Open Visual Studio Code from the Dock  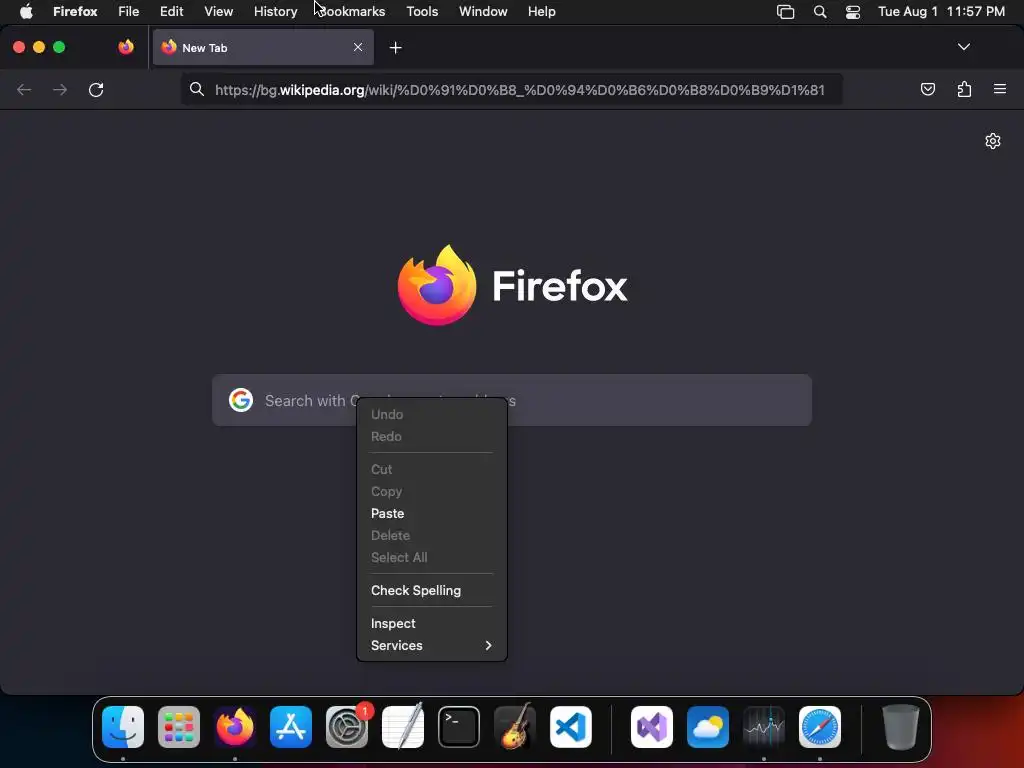(x=571, y=726)
